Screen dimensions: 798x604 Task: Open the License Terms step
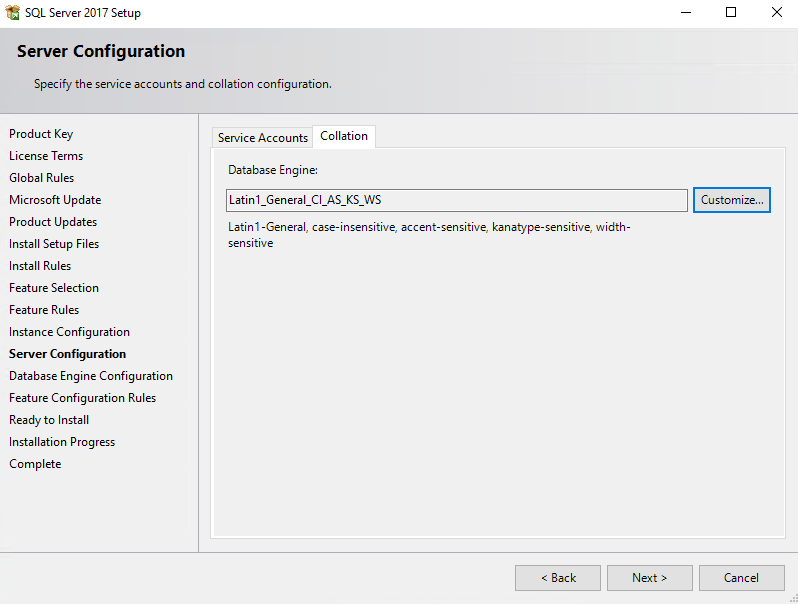point(46,156)
